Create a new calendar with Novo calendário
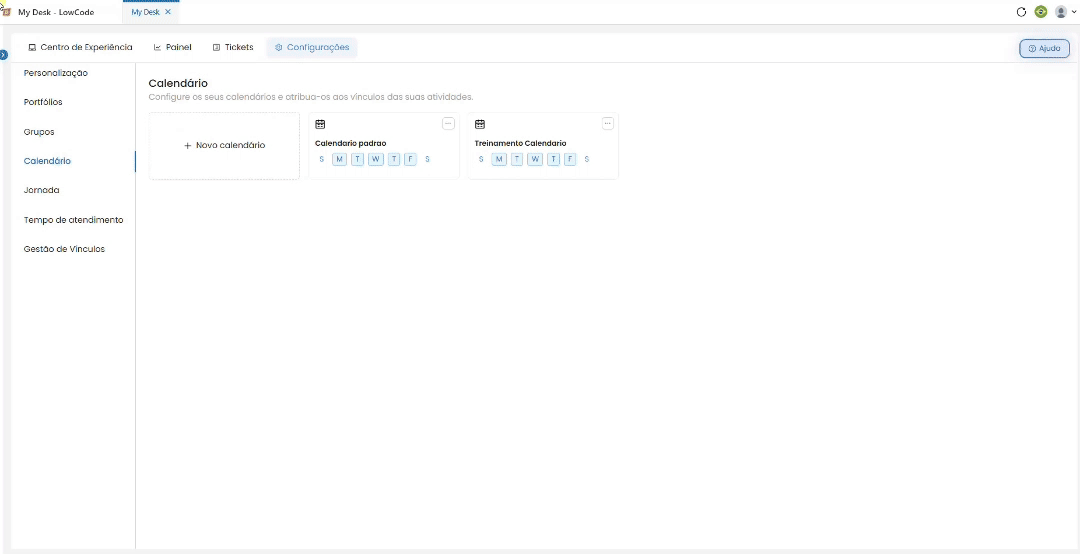Viewport: 1080px width, 554px height. 225,145
